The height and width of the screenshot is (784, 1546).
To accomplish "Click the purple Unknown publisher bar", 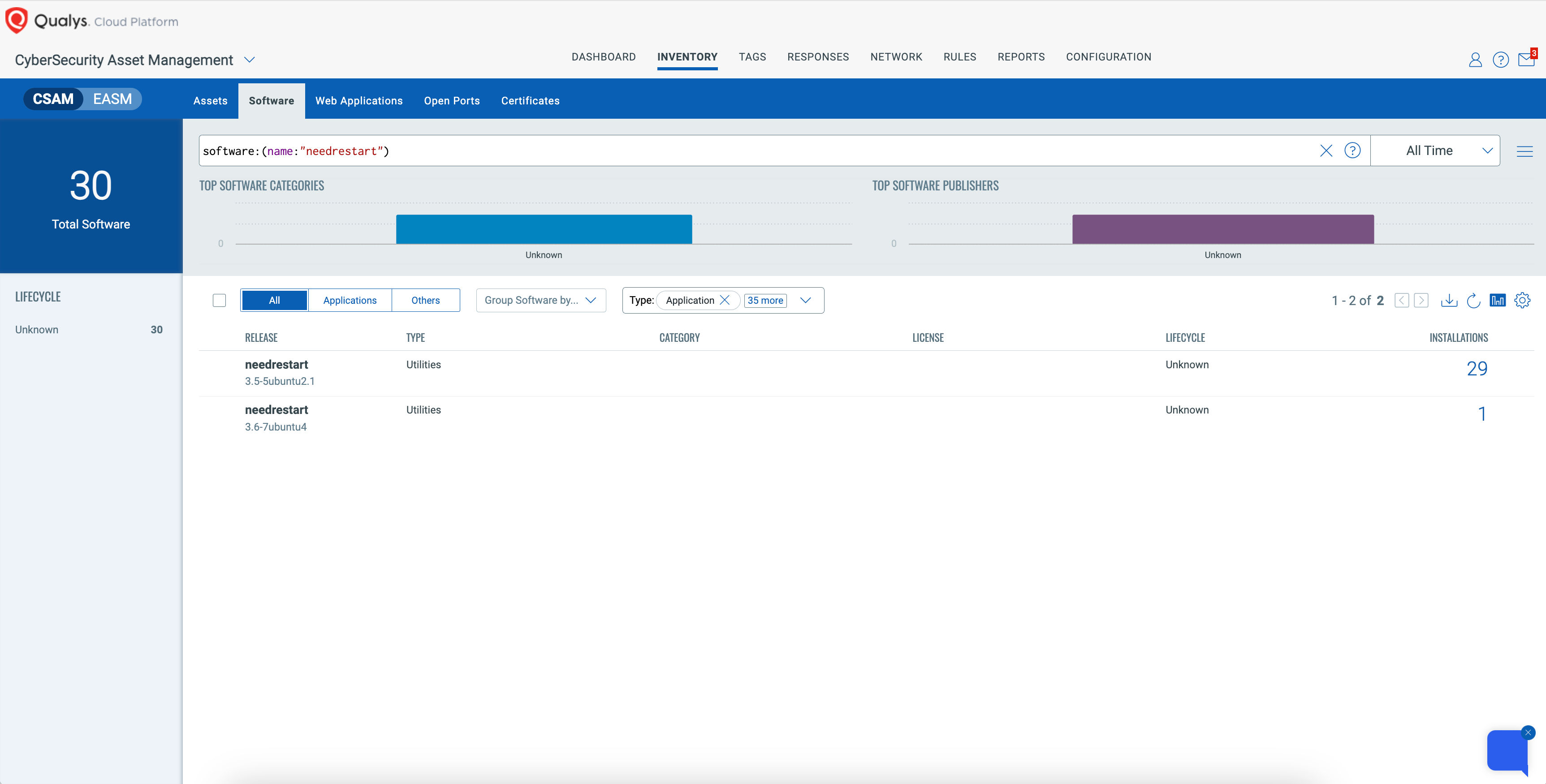I will pyautogui.click(x=1222, y=229).
